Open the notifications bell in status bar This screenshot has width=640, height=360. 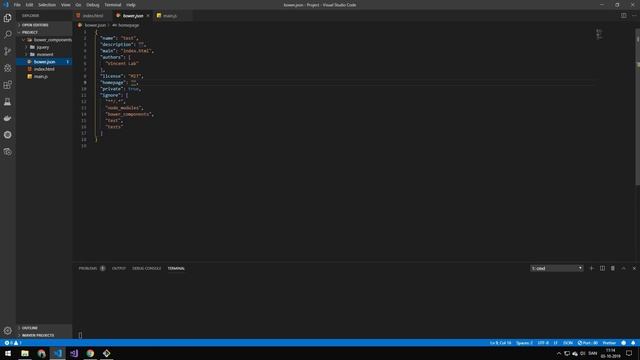tap(633, 343)
